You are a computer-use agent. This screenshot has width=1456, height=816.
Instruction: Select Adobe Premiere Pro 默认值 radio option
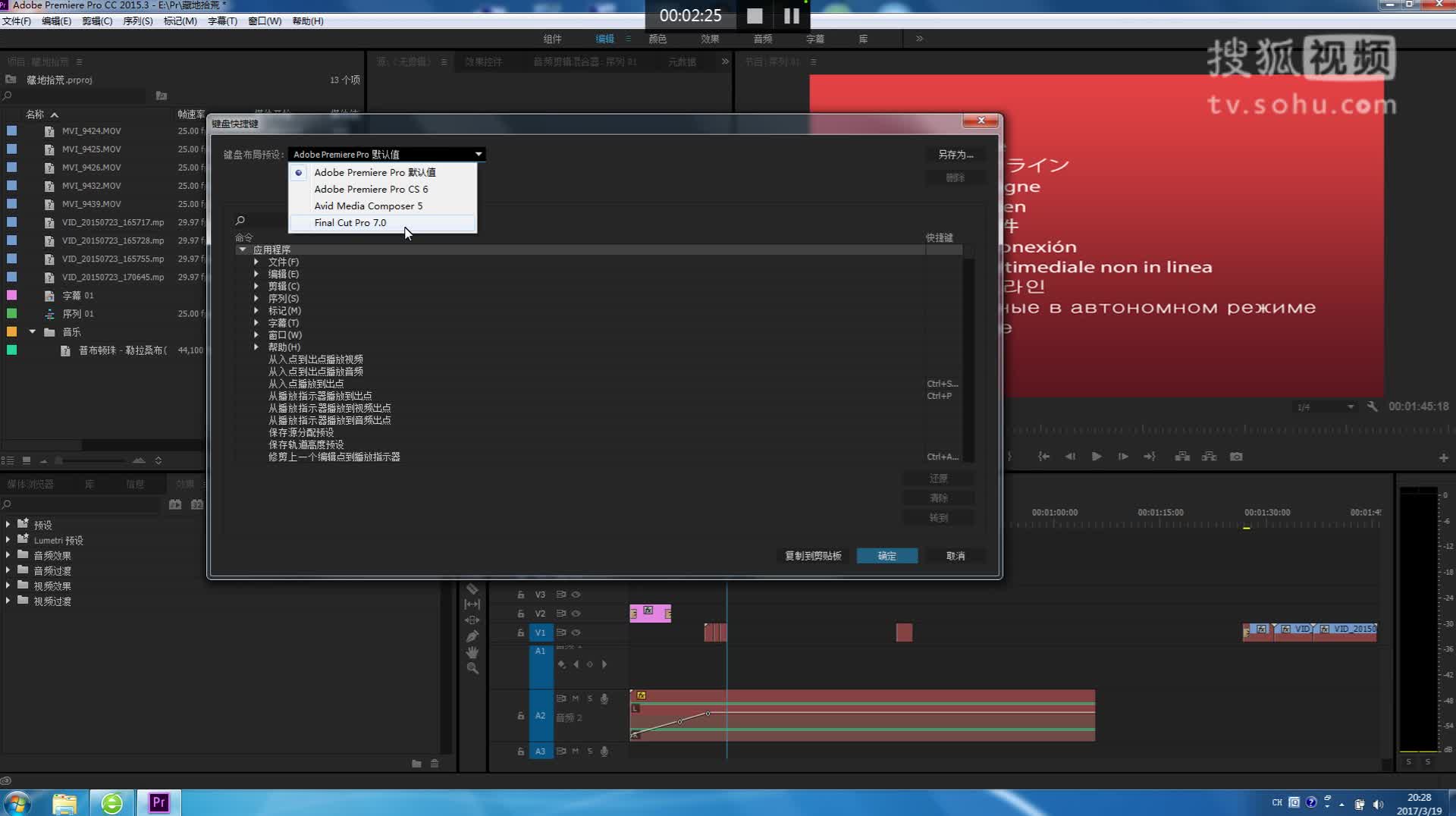[299, 173]
